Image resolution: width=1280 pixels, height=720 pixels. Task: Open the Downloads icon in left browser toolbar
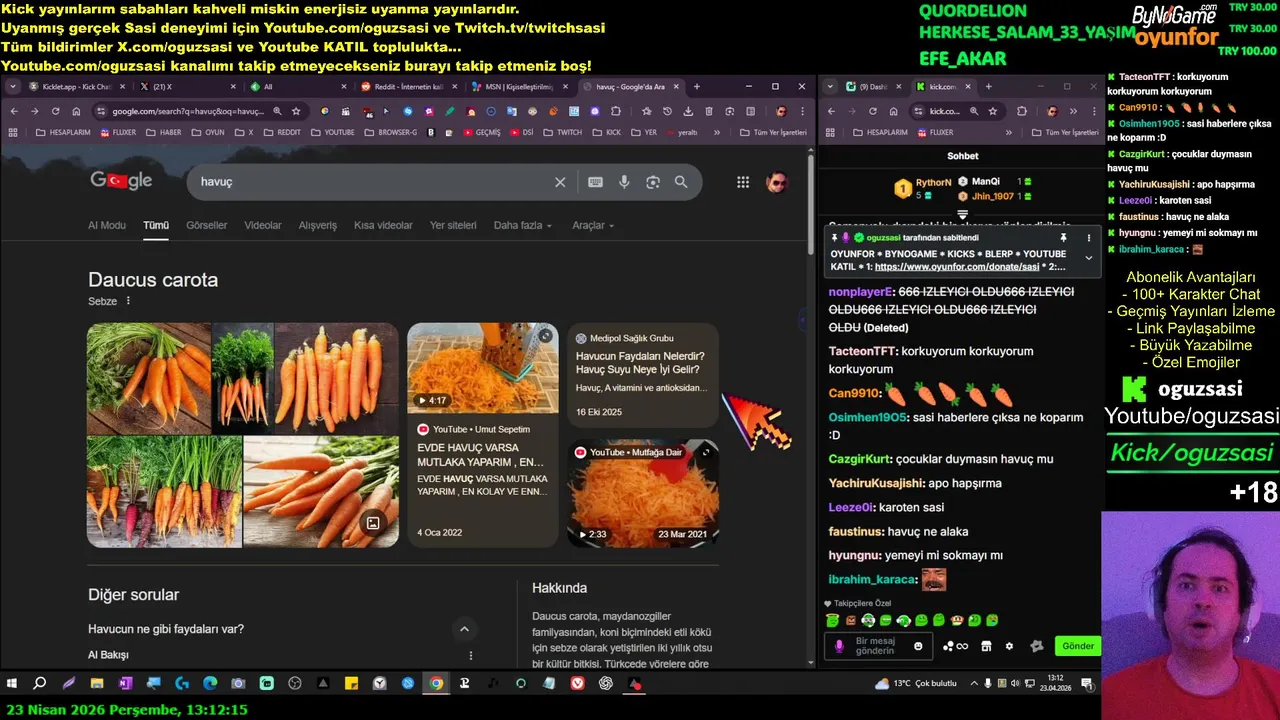point(688,111)
